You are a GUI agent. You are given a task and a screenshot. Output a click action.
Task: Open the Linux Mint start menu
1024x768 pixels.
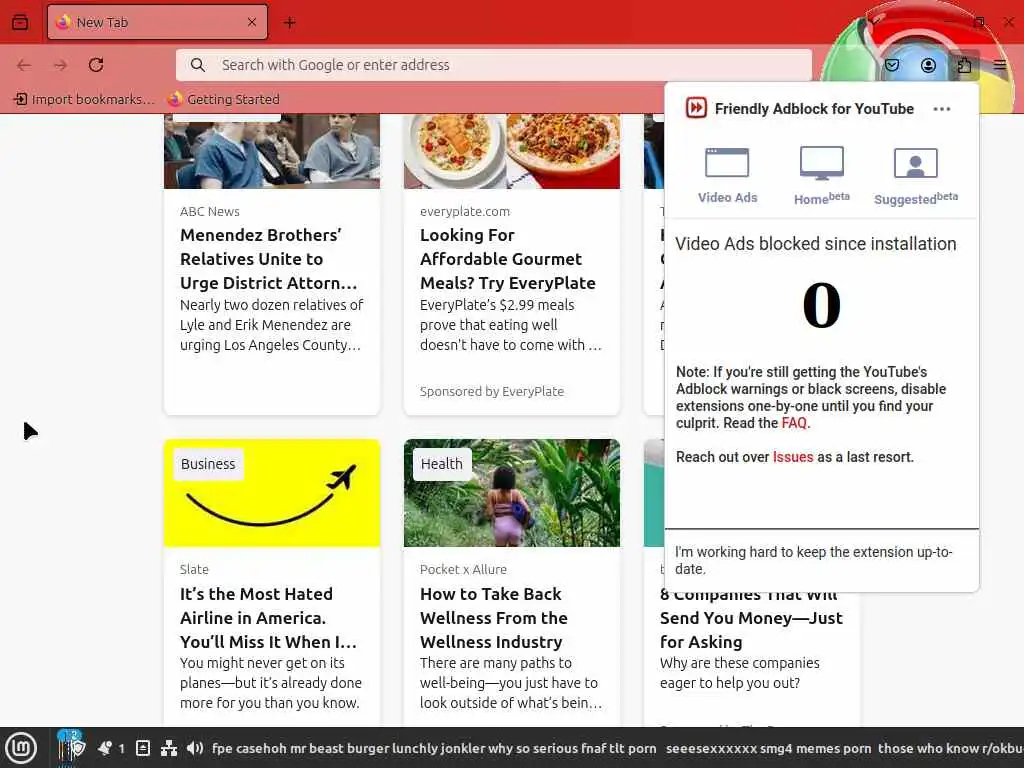coord(21,748)
